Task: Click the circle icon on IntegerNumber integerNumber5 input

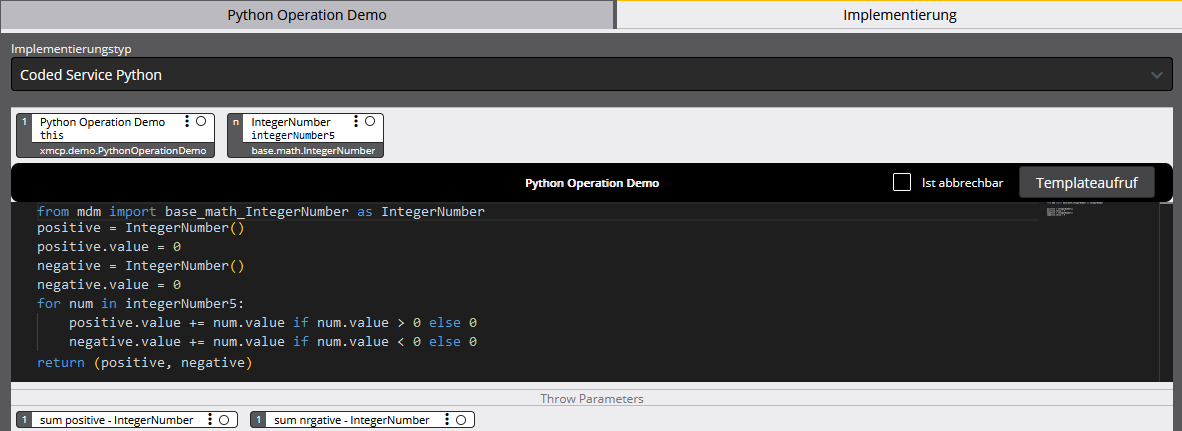Action: tap(370, 121)
